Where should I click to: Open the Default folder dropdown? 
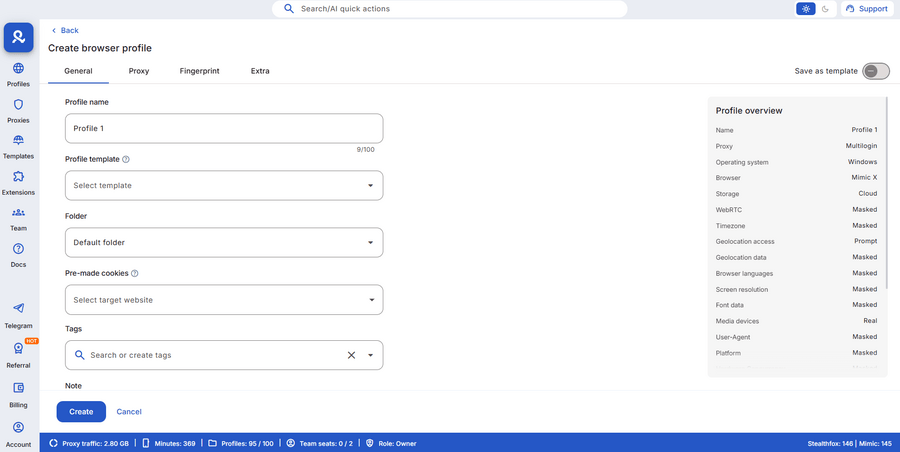pyautogui.click(x=223, y=242)
